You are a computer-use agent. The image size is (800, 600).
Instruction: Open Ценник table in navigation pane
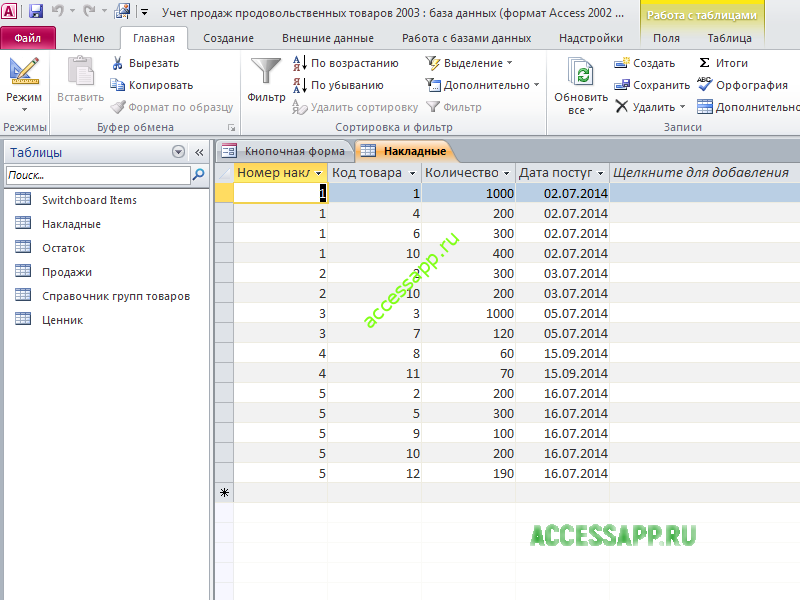tap(62, 320)
